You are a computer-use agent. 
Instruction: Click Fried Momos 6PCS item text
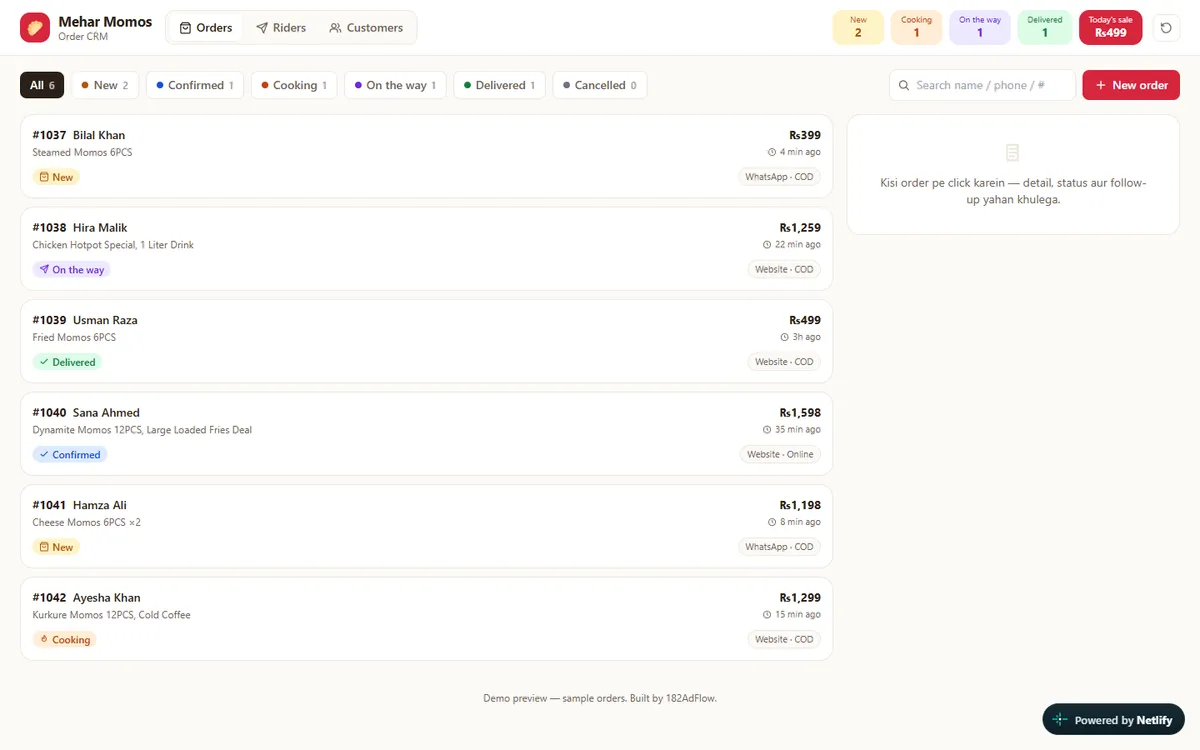[x=74, y=338]
